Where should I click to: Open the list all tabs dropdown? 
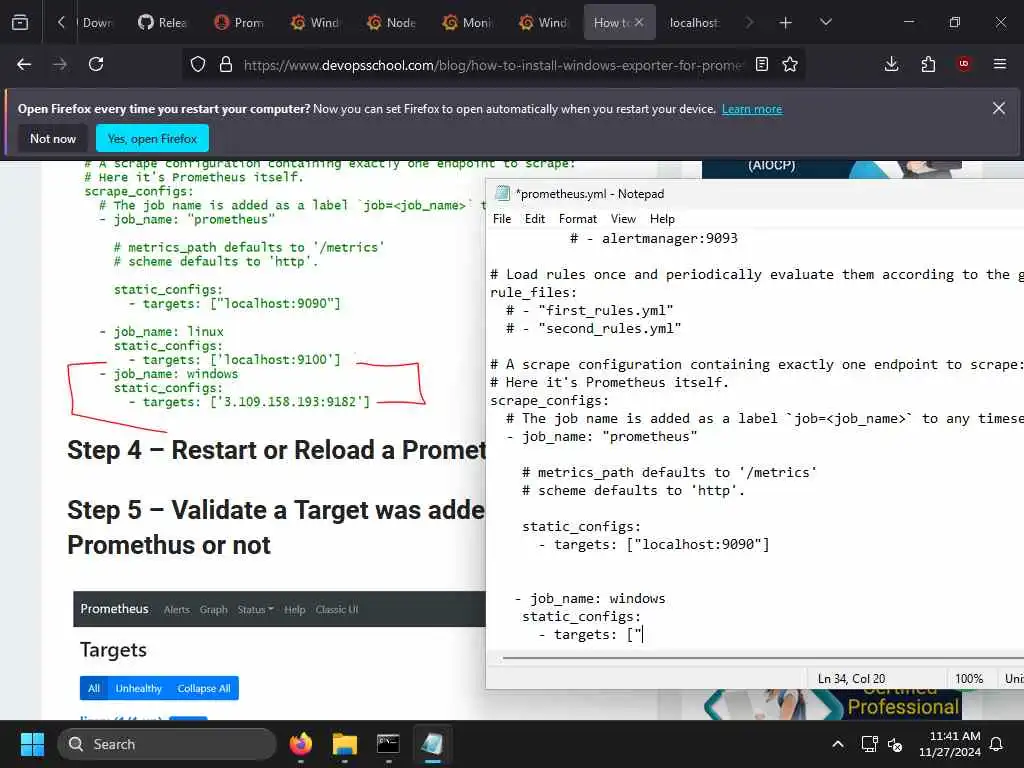[x=825, y=23]
